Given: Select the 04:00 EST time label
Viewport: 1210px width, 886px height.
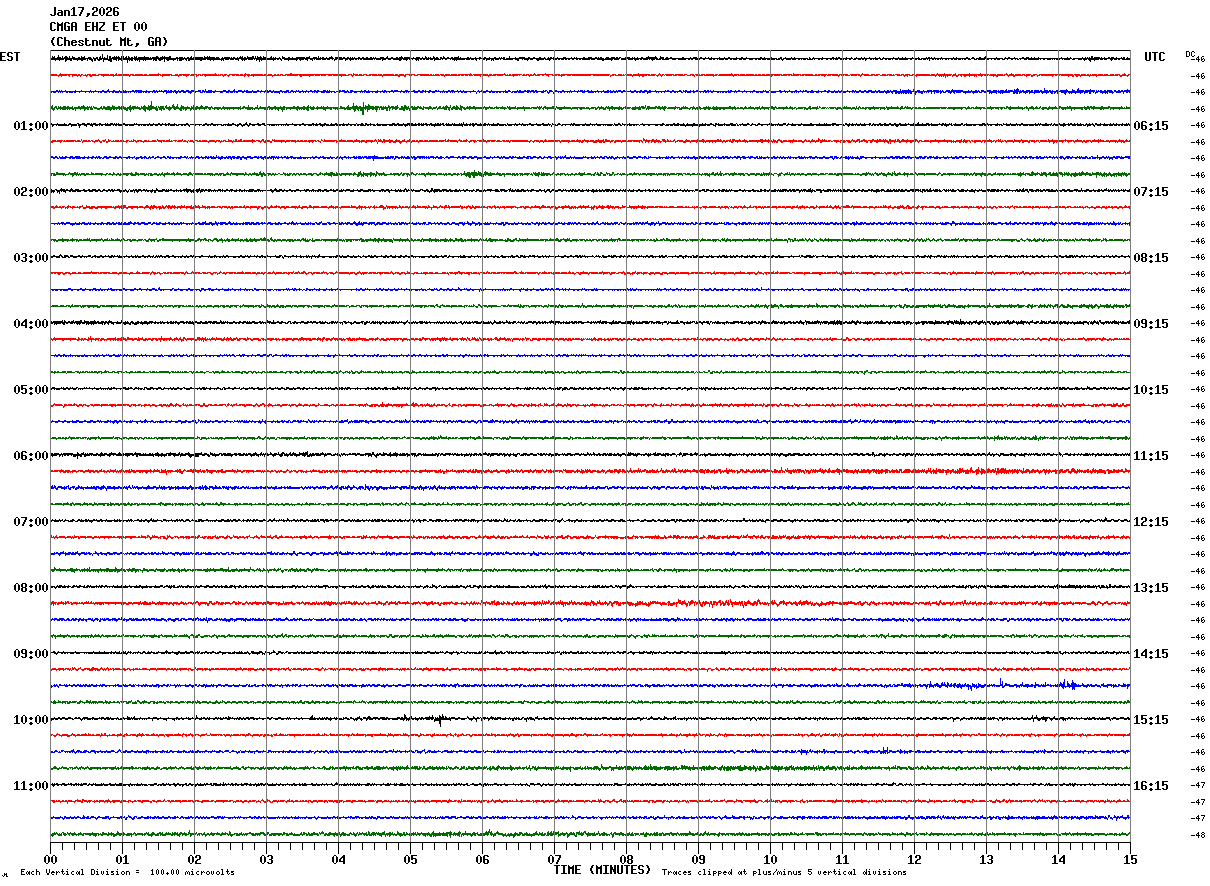Looking at the screenshot, I should coord(31,324).
